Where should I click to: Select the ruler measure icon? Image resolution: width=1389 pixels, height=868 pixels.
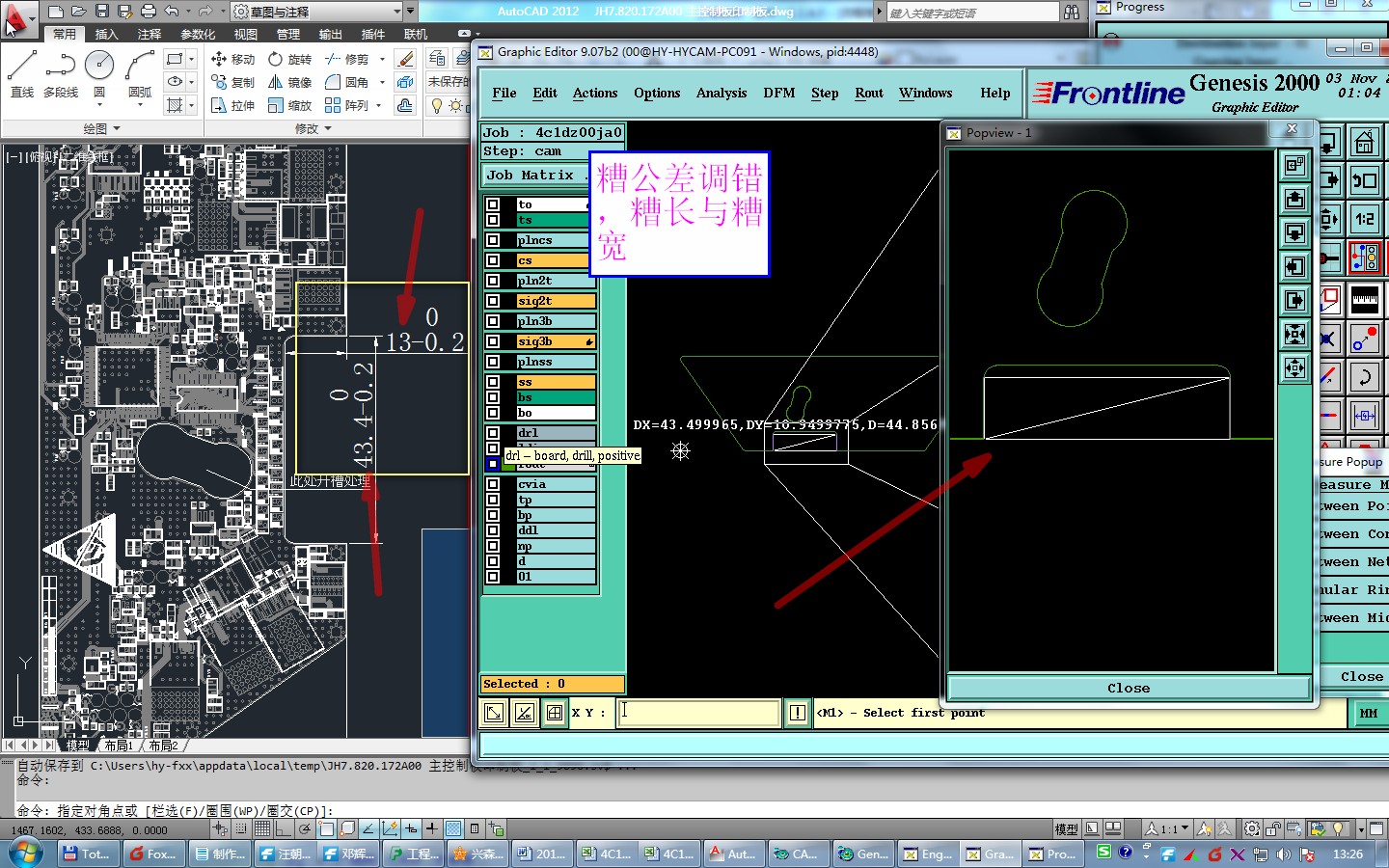[x=1364, y=300]
